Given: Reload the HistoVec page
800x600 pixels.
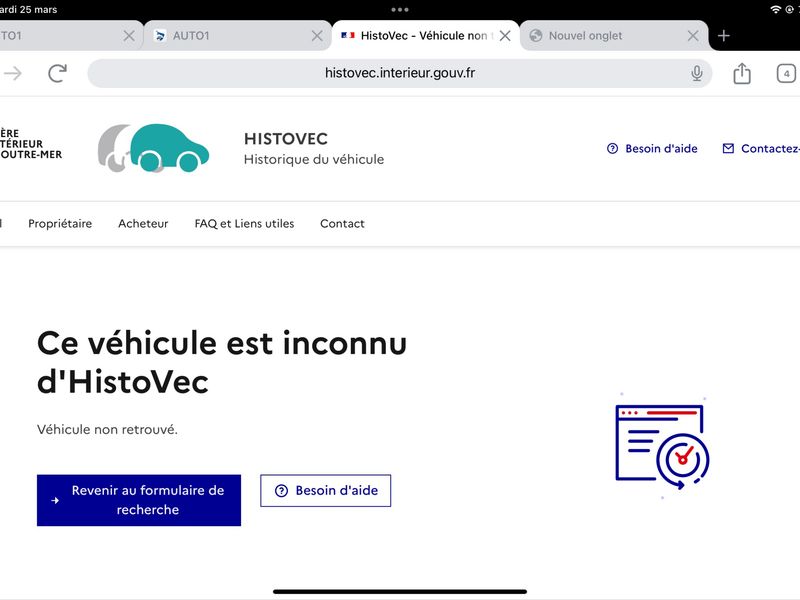Looking at the screenshot, I should coord(58,73).
